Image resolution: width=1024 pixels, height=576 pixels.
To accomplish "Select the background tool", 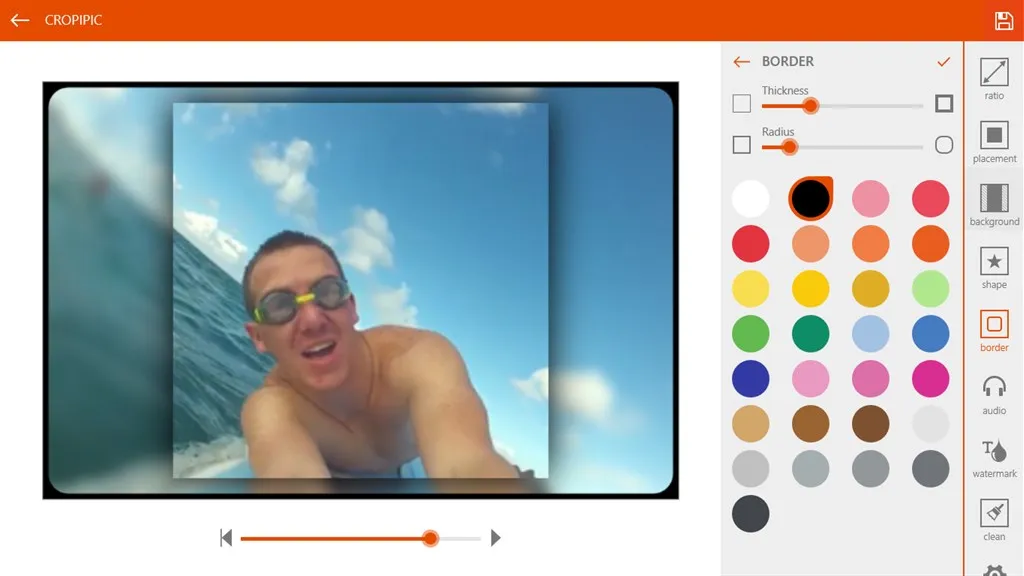I will (994, 207).
